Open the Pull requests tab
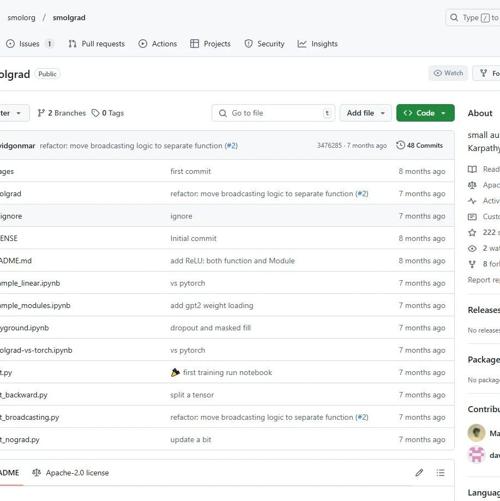This screenshot has width=500, height=501. click(96, 44)
